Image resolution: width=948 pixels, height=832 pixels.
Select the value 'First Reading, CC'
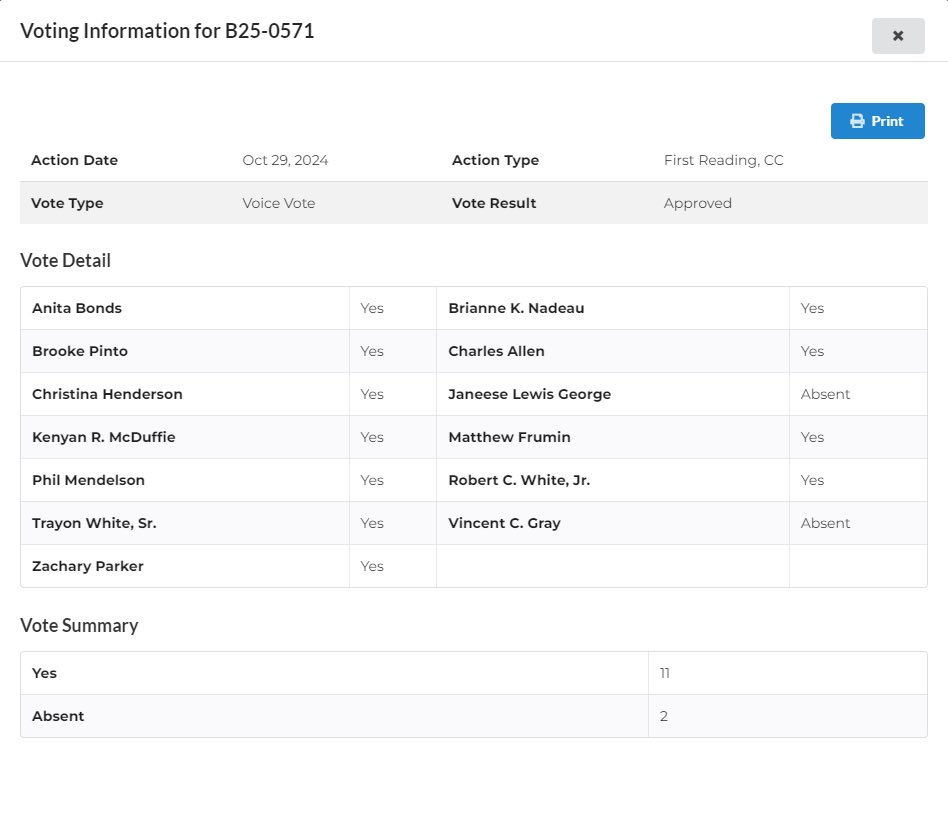pos(724,160)
